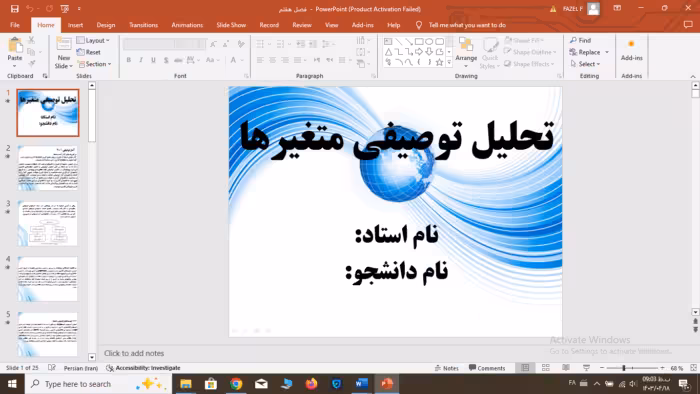Click Notes button in status bar

pyautogui.click(x=446, y=368)
